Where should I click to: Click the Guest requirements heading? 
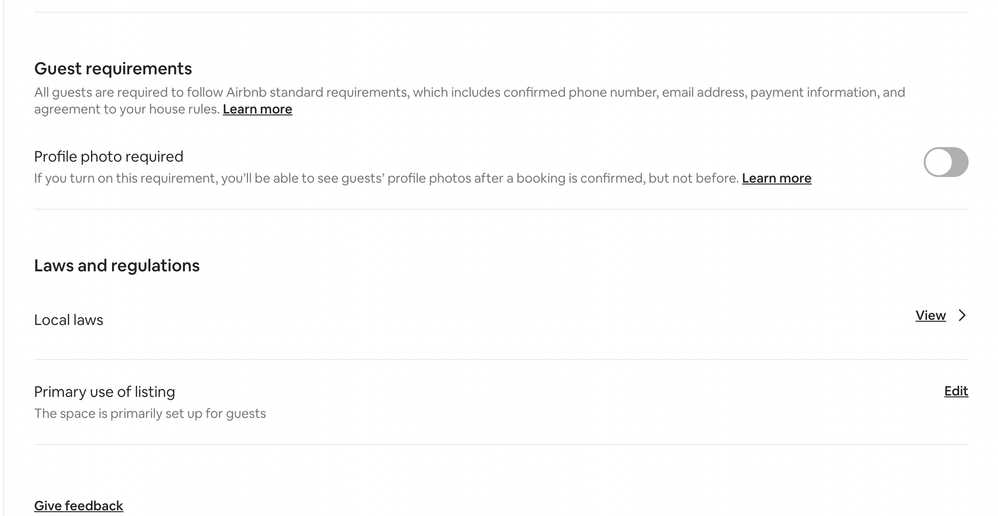point(113,69)
